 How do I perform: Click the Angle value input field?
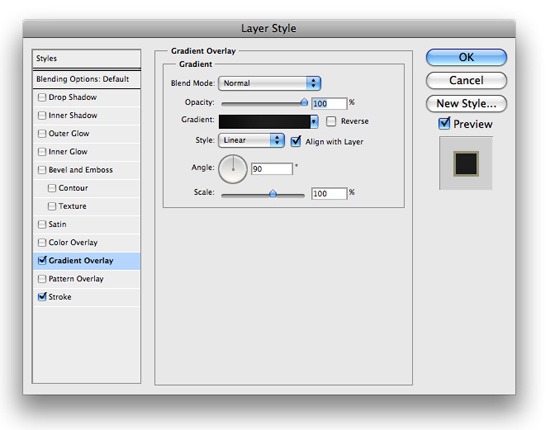pyautogui.click(x=272, y=169)
